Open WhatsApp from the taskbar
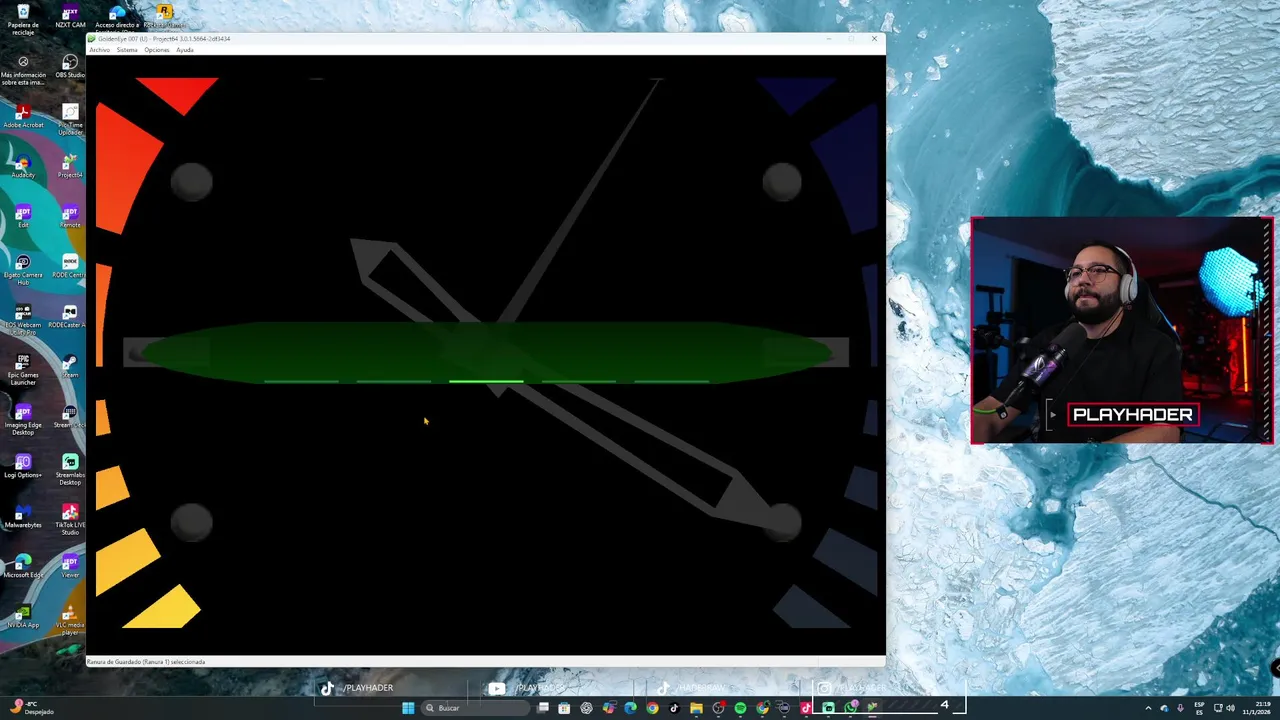Screen dimensions: 1280x720 850,708
